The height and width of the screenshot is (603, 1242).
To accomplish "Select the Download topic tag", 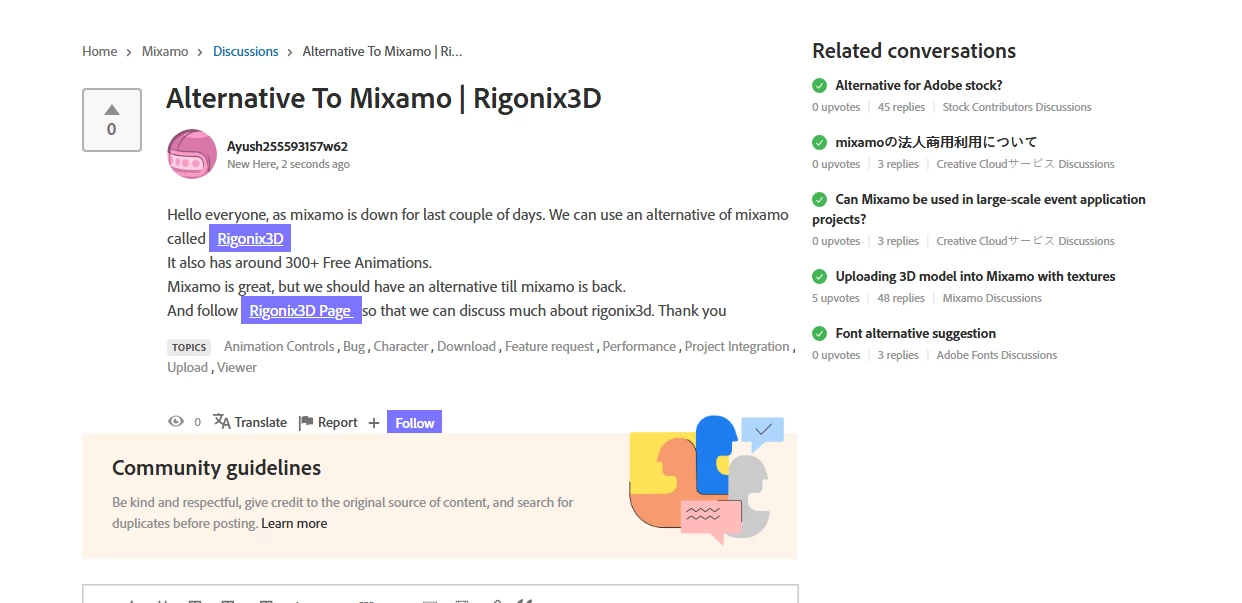I will pos(466,346).
